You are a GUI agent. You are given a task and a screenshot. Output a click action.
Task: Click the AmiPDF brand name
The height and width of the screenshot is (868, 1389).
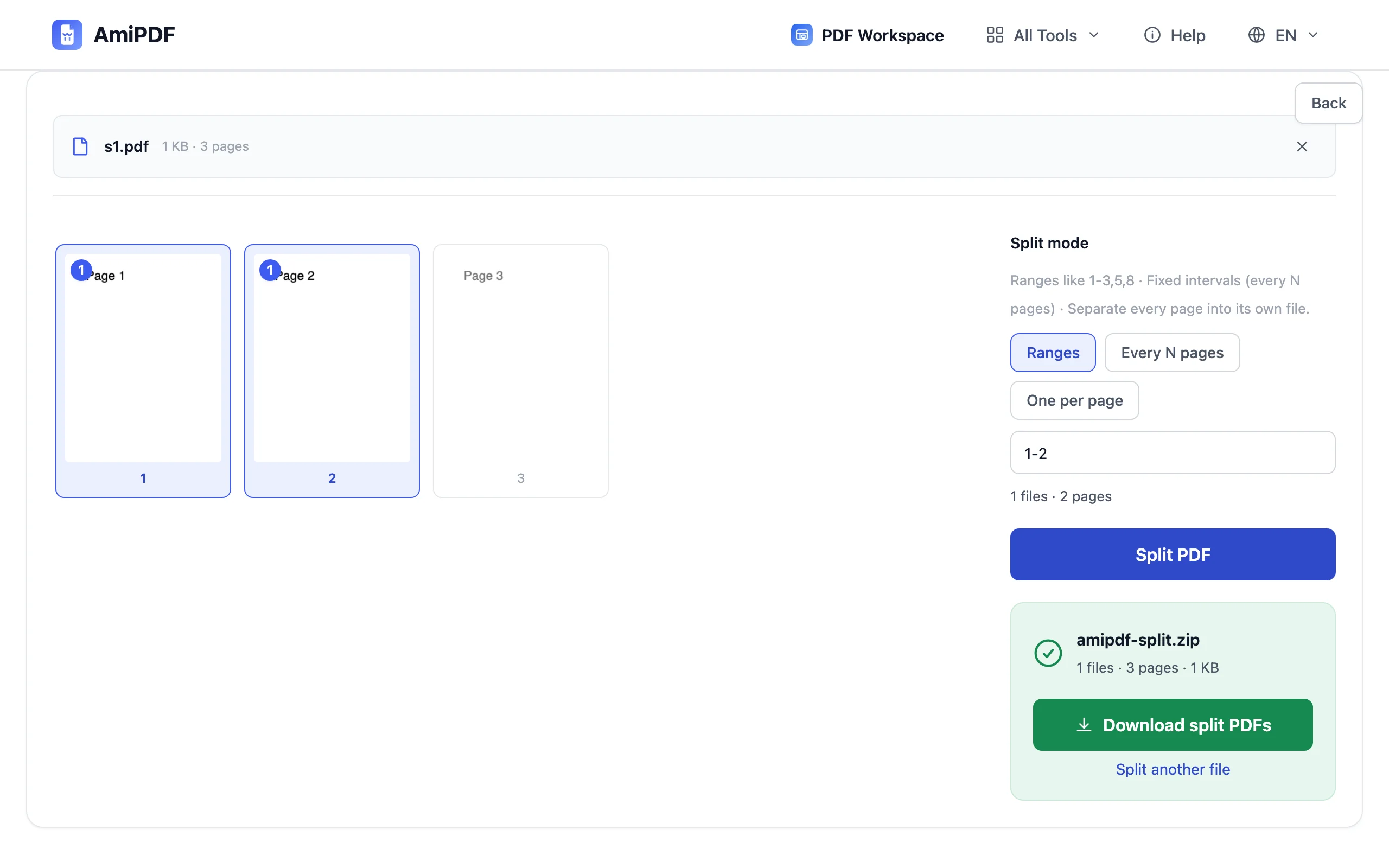(133, 34)
